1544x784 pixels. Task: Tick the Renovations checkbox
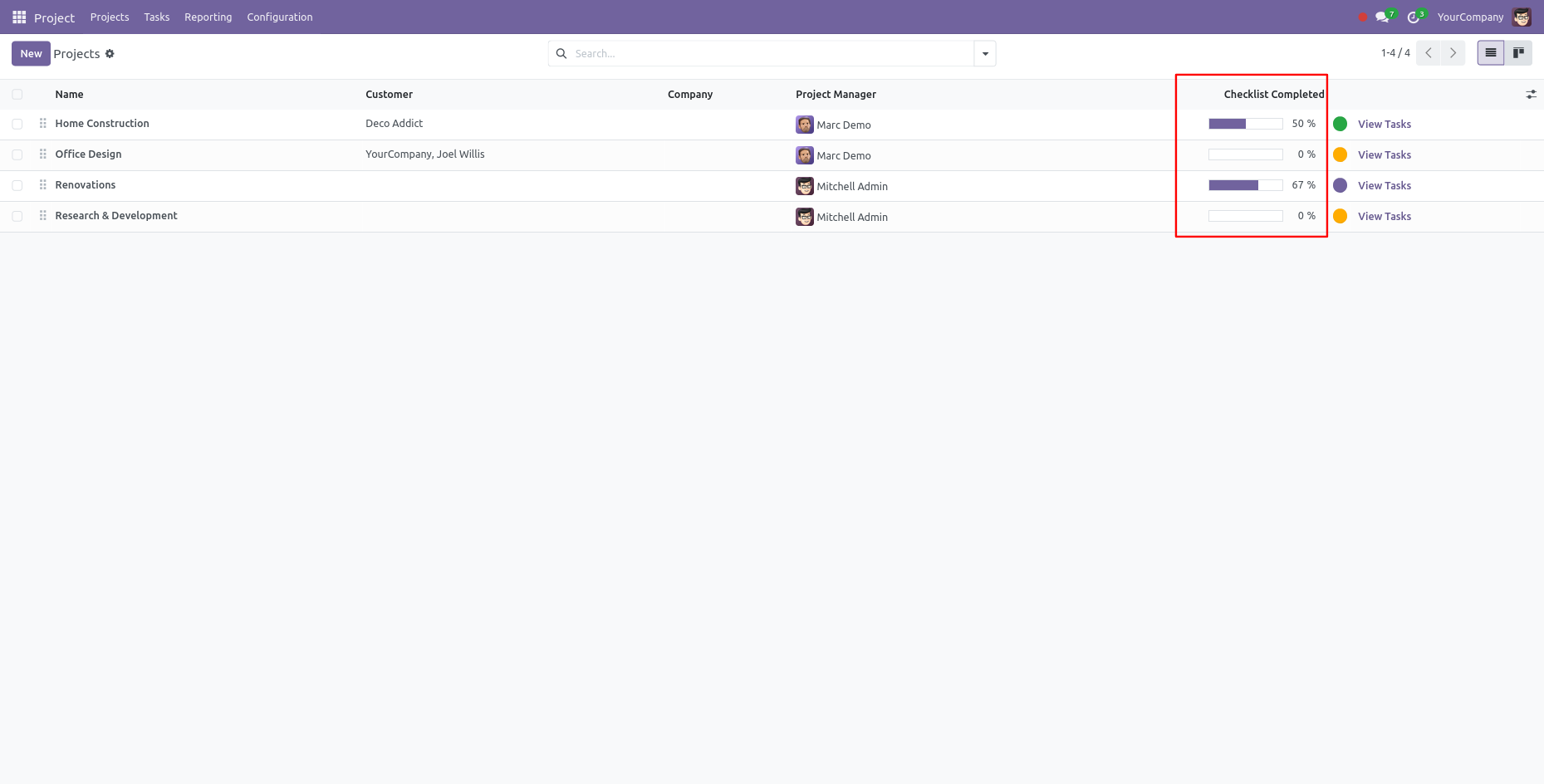17,185
